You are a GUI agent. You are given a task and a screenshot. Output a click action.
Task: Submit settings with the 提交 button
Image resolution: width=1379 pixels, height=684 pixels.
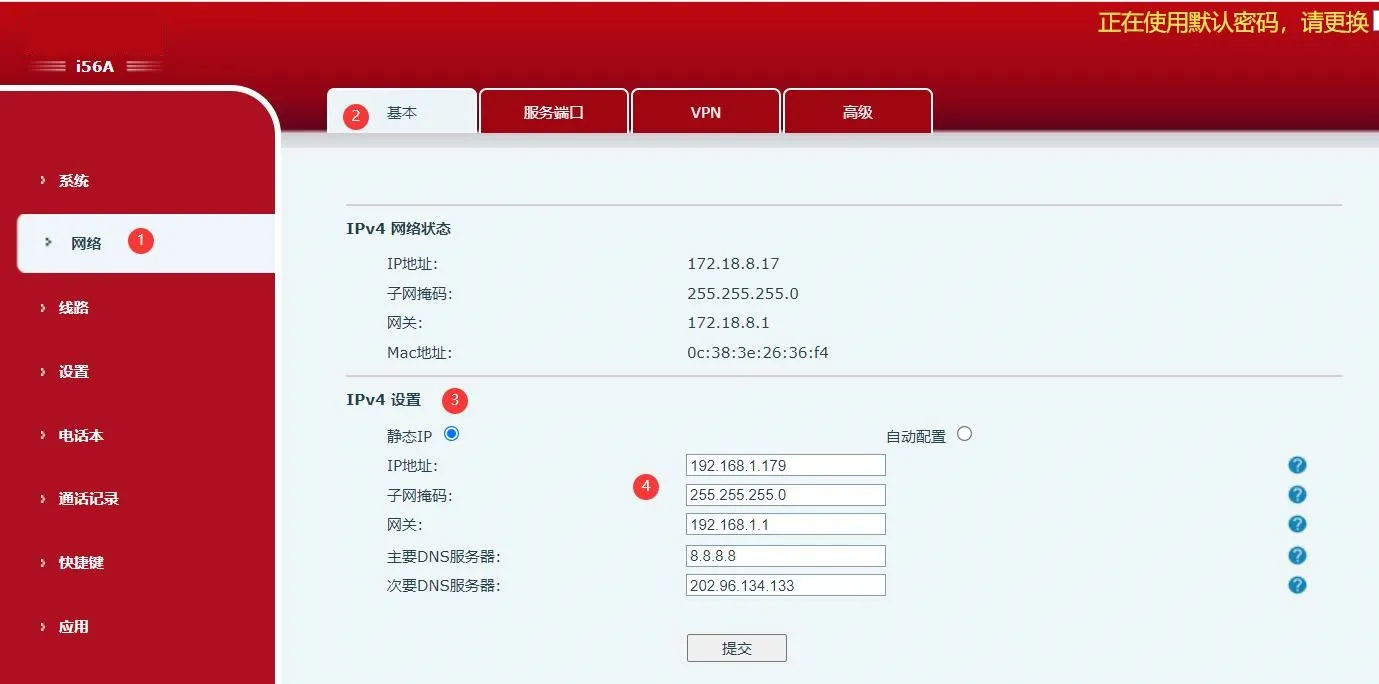coord(736,647)
